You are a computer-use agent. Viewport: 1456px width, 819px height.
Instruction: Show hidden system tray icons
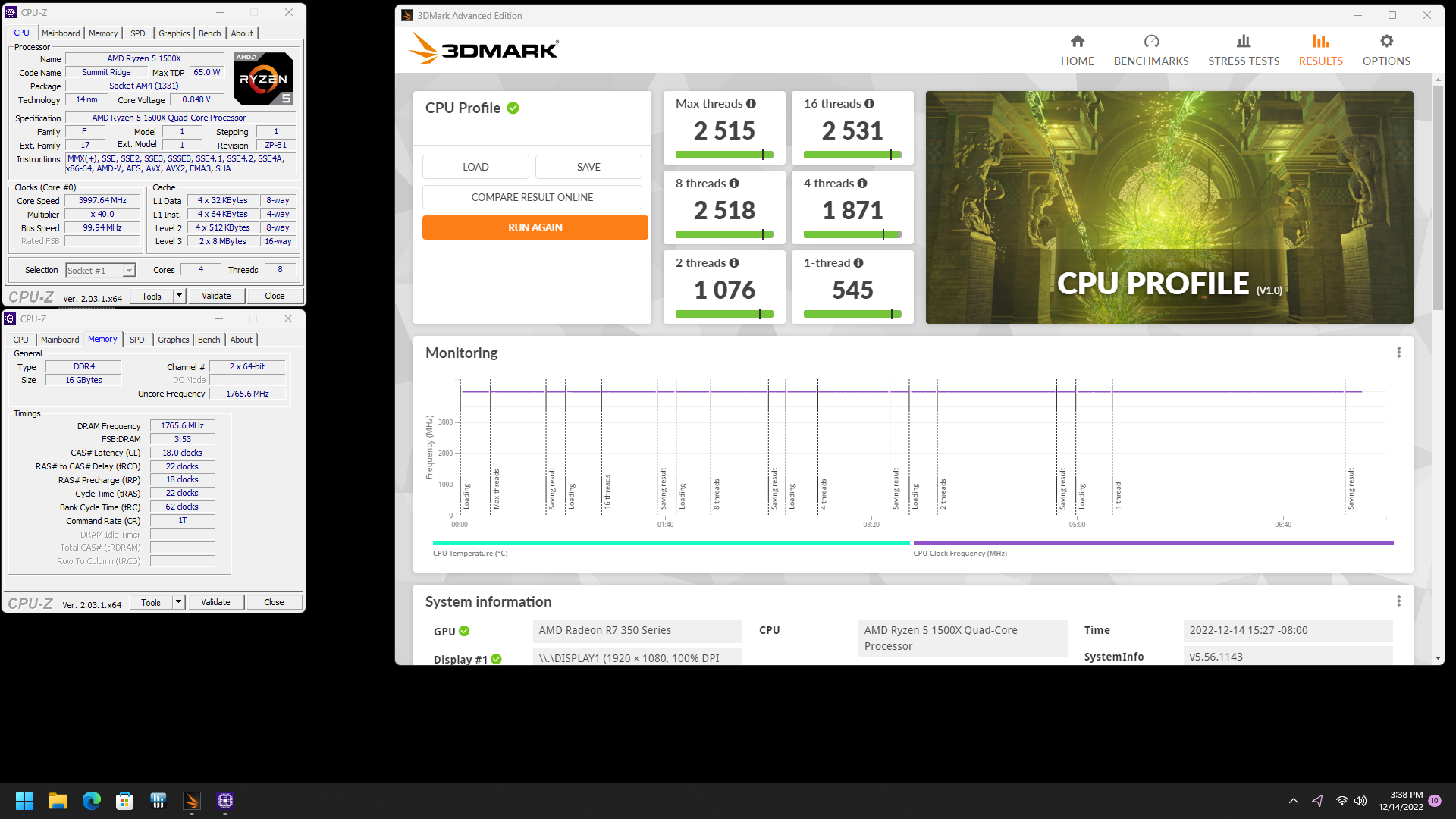[1294, 801]
